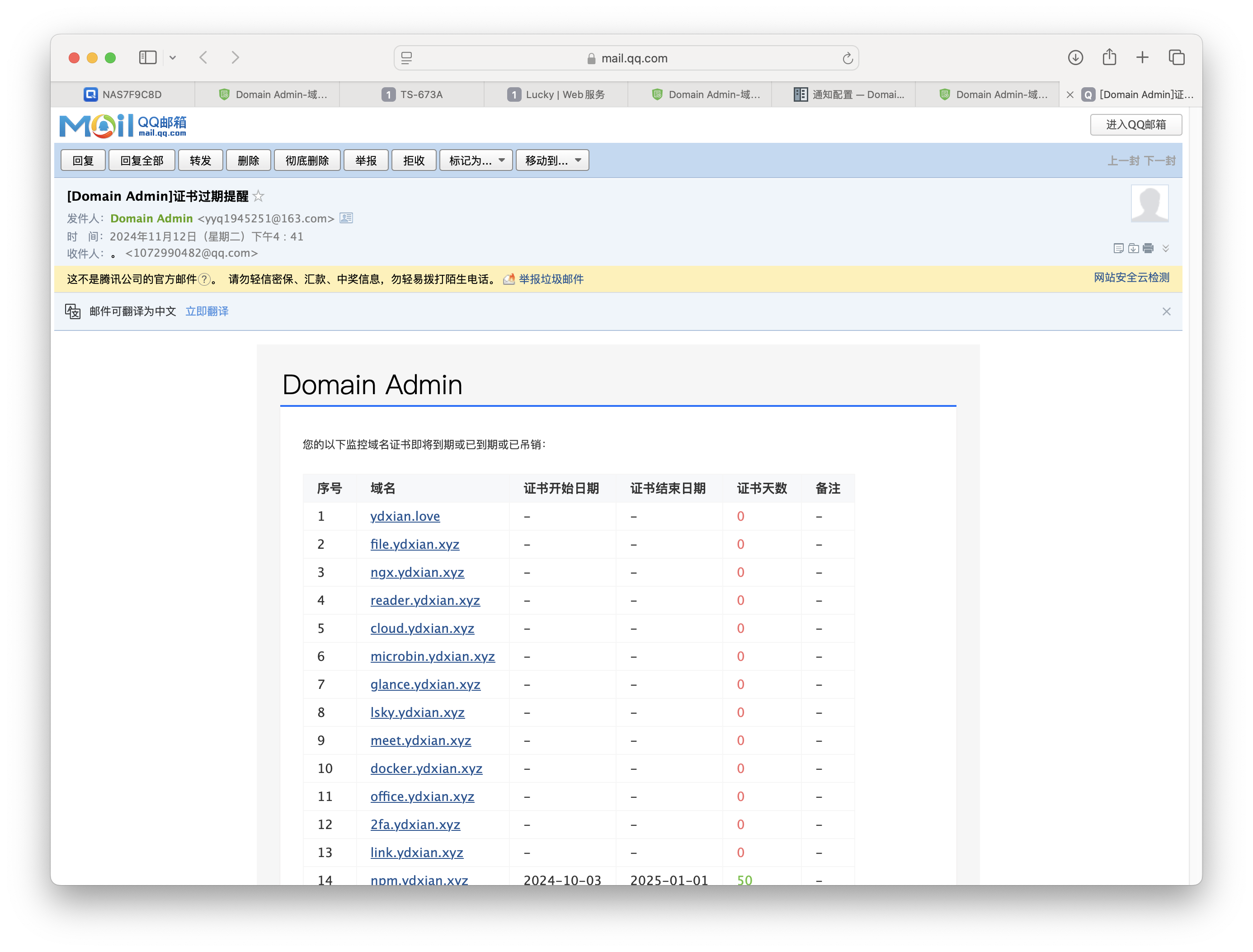
Task: Click the 转发 button
Action: point(201,160)
